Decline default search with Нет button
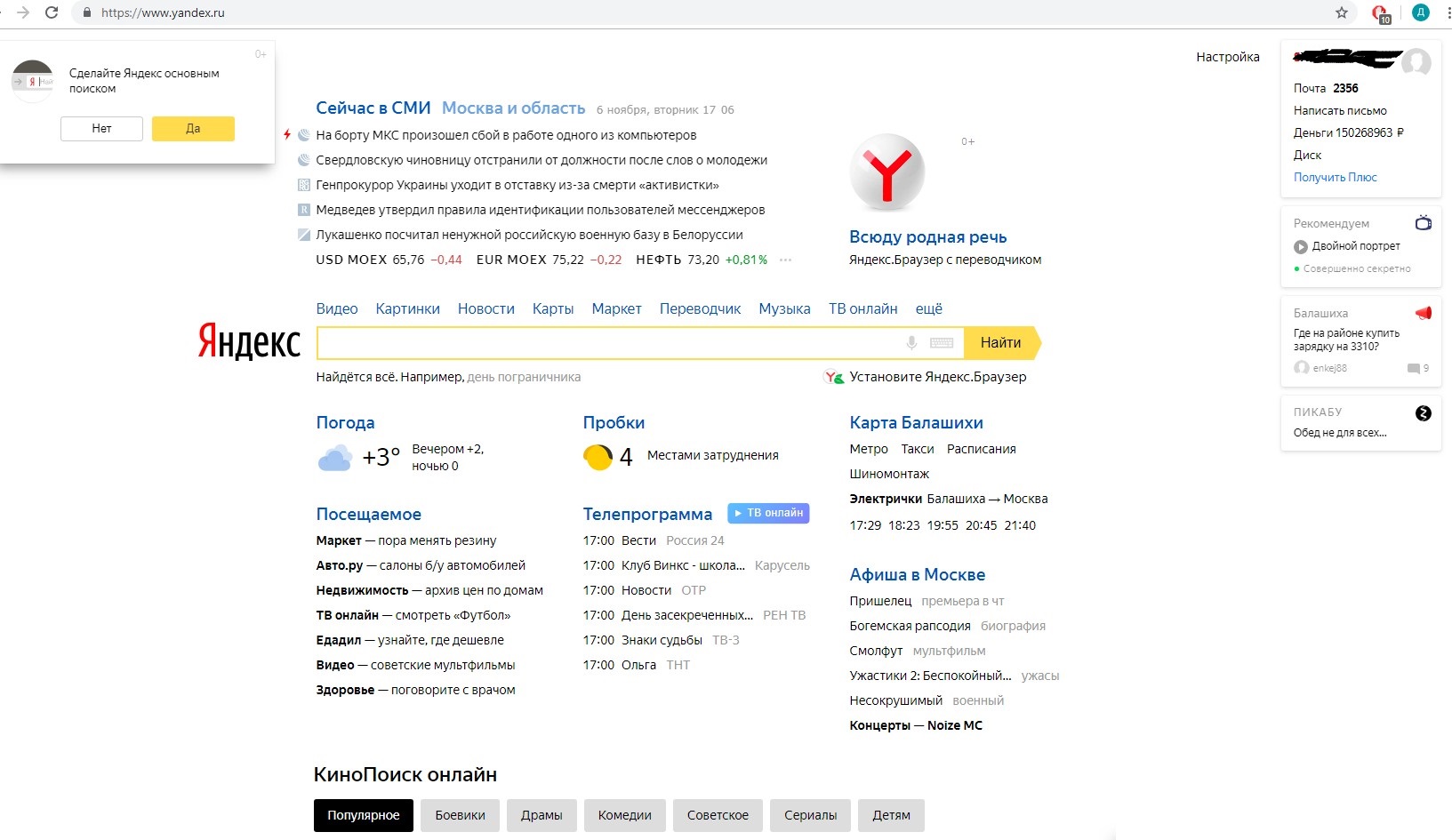This screenshot has height=840, width=1452. click(x=101, y=129)
